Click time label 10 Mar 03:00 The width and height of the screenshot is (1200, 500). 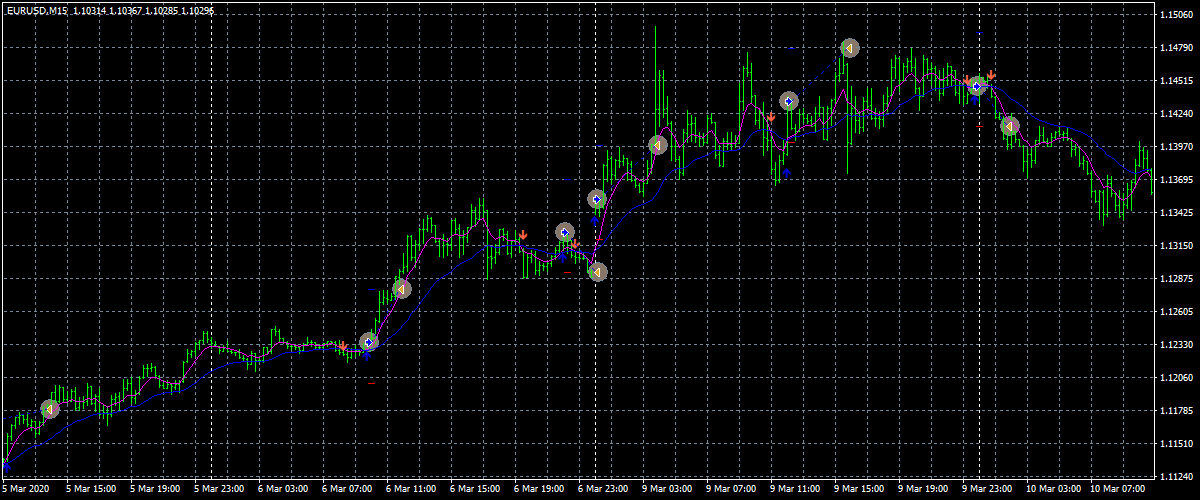1054,490
